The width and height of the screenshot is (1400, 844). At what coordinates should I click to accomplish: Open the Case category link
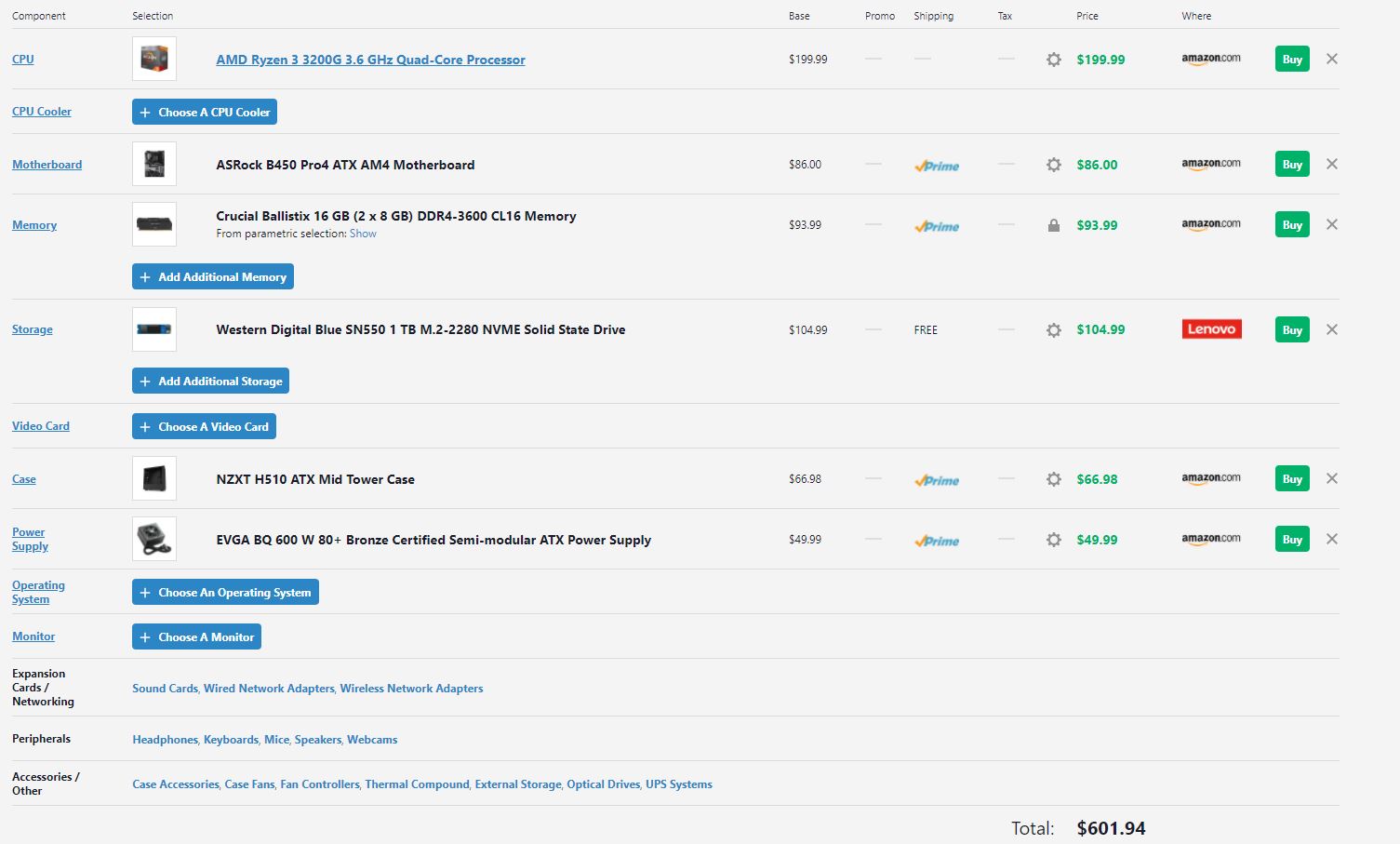pos(24,478)
